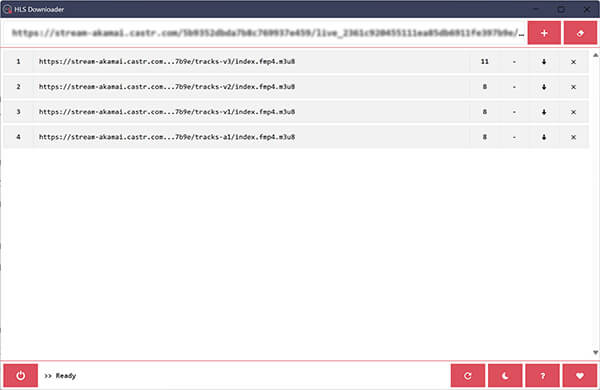Image resolution: width=600 pixels, height=390 pixels.
Task: Click the dash status in tracks-a1 row
Action: tap(514, 137)
